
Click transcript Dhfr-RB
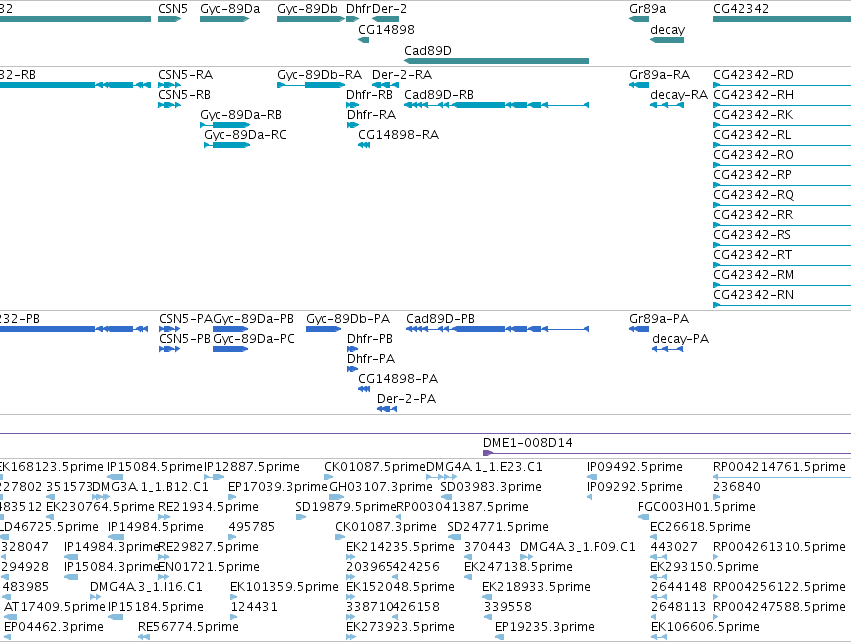370,94
